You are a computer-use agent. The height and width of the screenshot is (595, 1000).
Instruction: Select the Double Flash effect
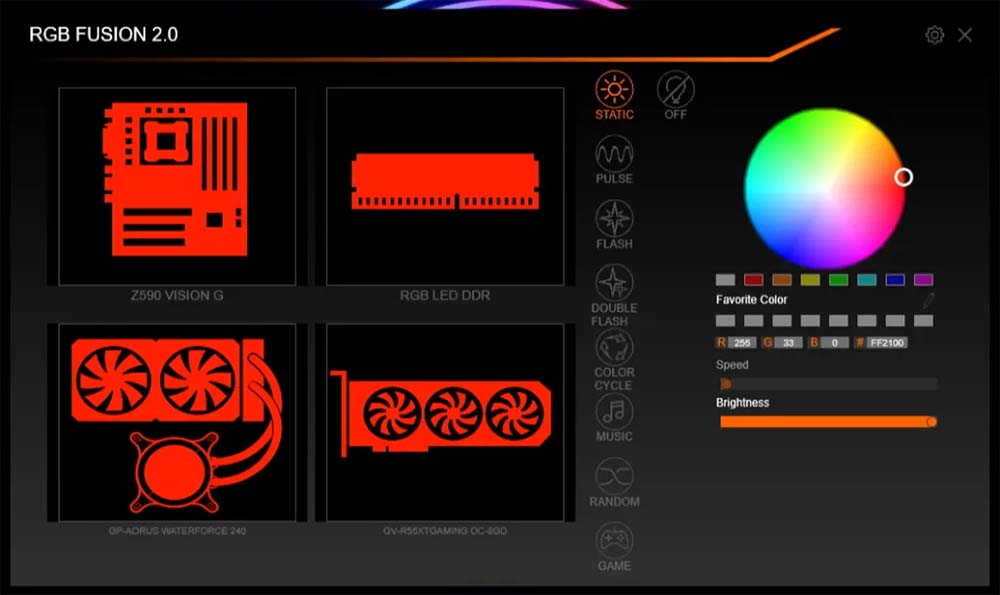pos(614,283)
